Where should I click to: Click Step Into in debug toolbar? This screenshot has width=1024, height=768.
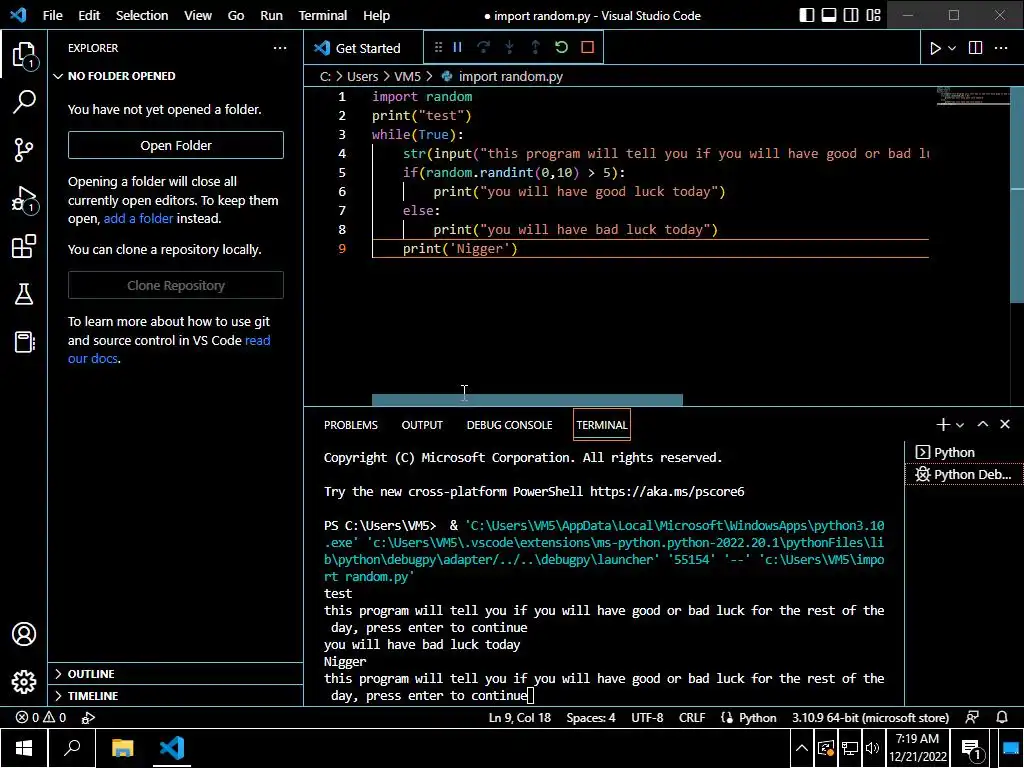509,47
